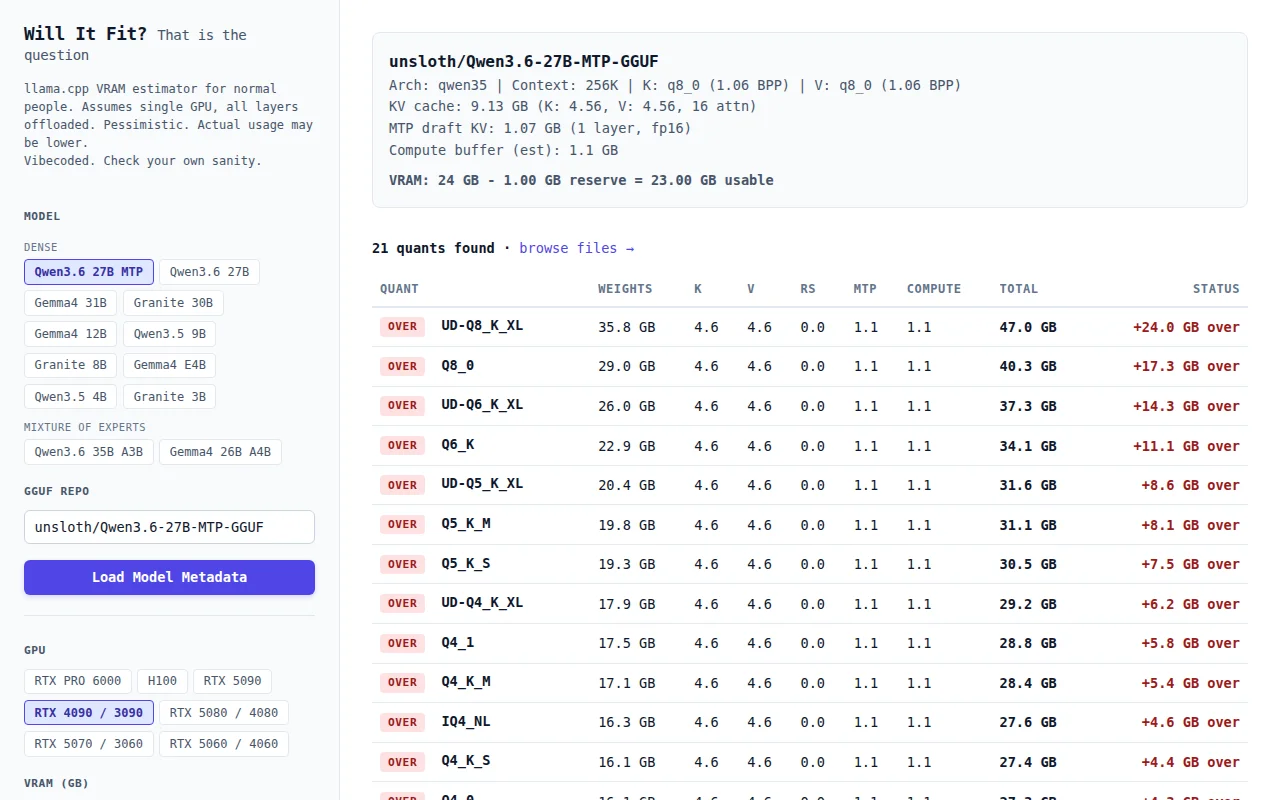Select the RTX PRO 6000 GPU
Image resolution: width=1280 pixels, height=800 pixels.
pyautogui.click(x=78, y=681)
